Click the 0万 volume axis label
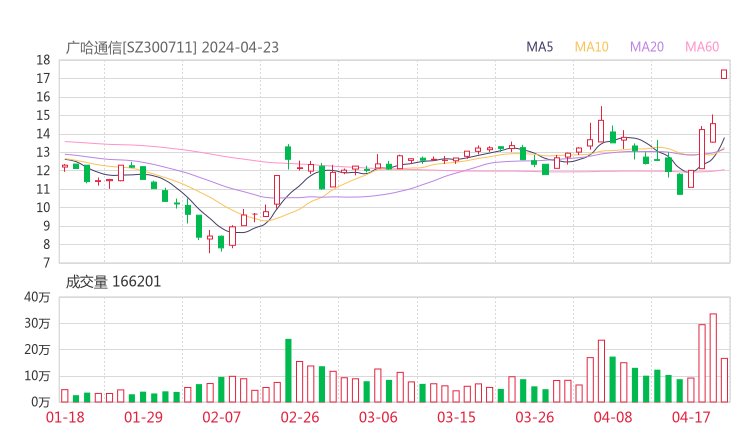The width and height of the screenshot is (740, 440). (x=41, y=402)
